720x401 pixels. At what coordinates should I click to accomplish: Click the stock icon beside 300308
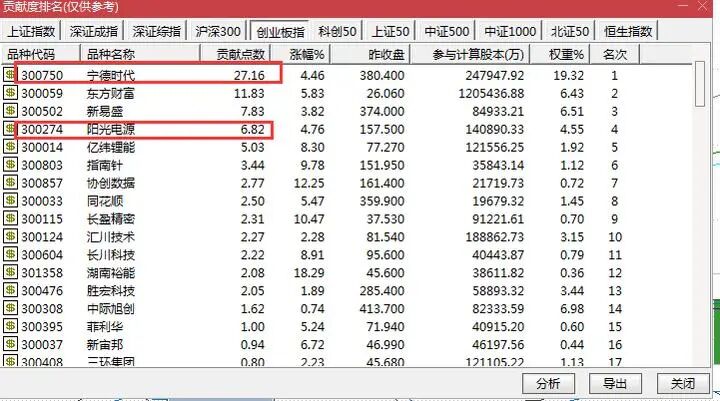click(x=10, y=308)
